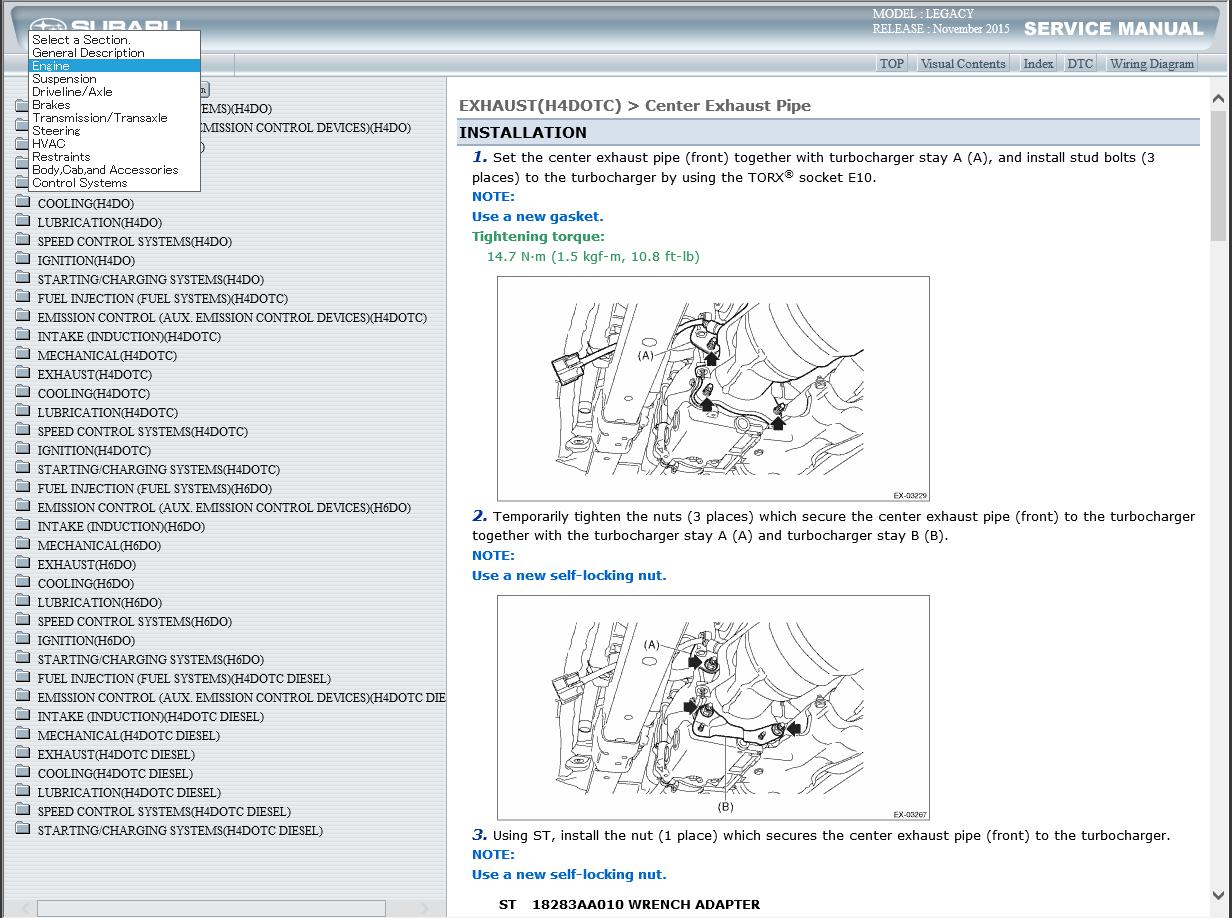Image resolution: width=1232 pixels, height=918 pixels.
Task: Choose Brakes in section dropdown
Action: [x=115, y=105]
